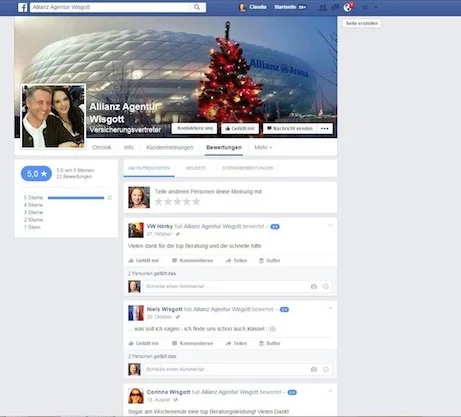Click 2 Personen gefällt das under Niels review
Image resolution: width=461 pixels, height=417 pixels.
[152, 356]
